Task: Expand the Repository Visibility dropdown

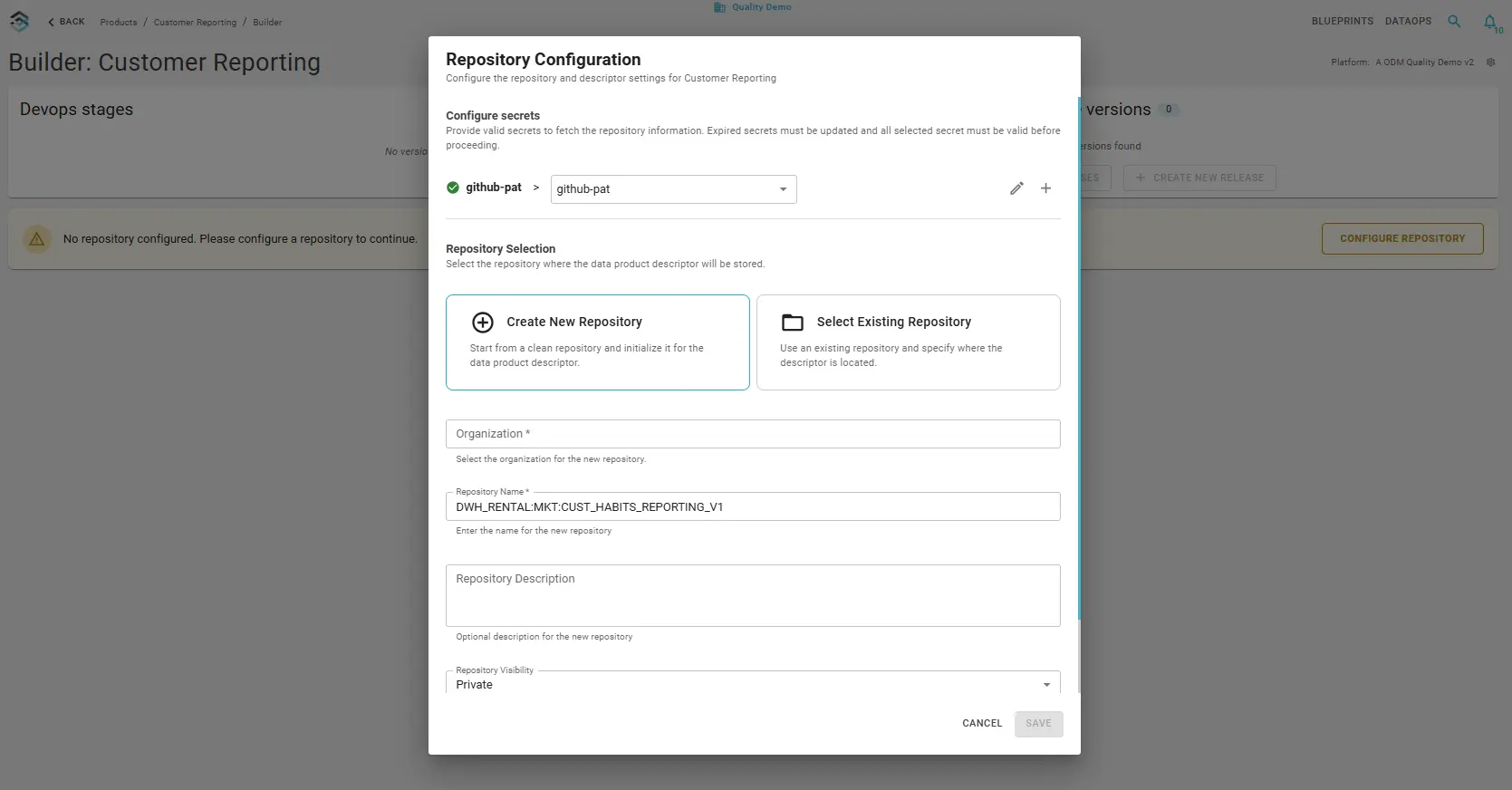Action: pos(753,682)
